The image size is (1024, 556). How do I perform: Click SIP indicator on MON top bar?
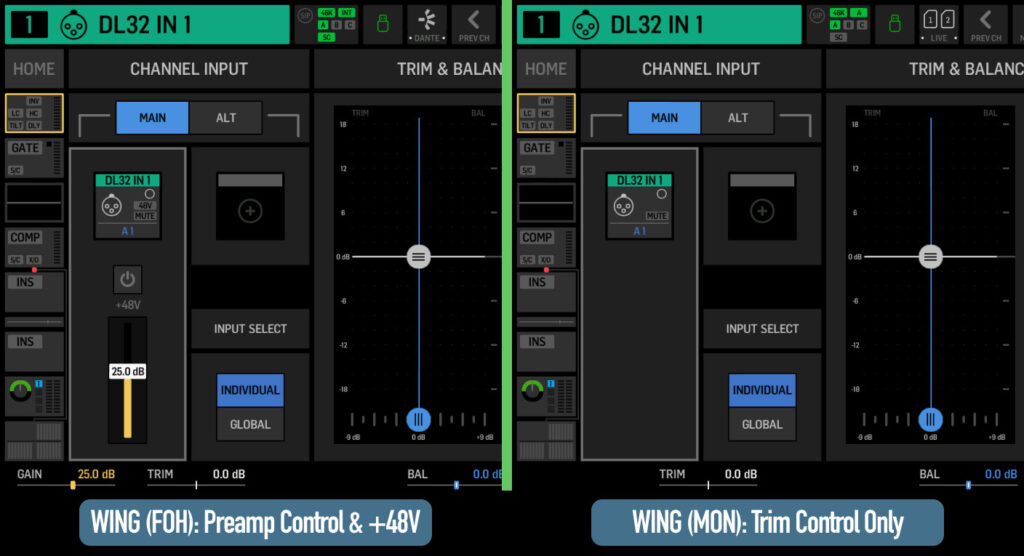817,17
